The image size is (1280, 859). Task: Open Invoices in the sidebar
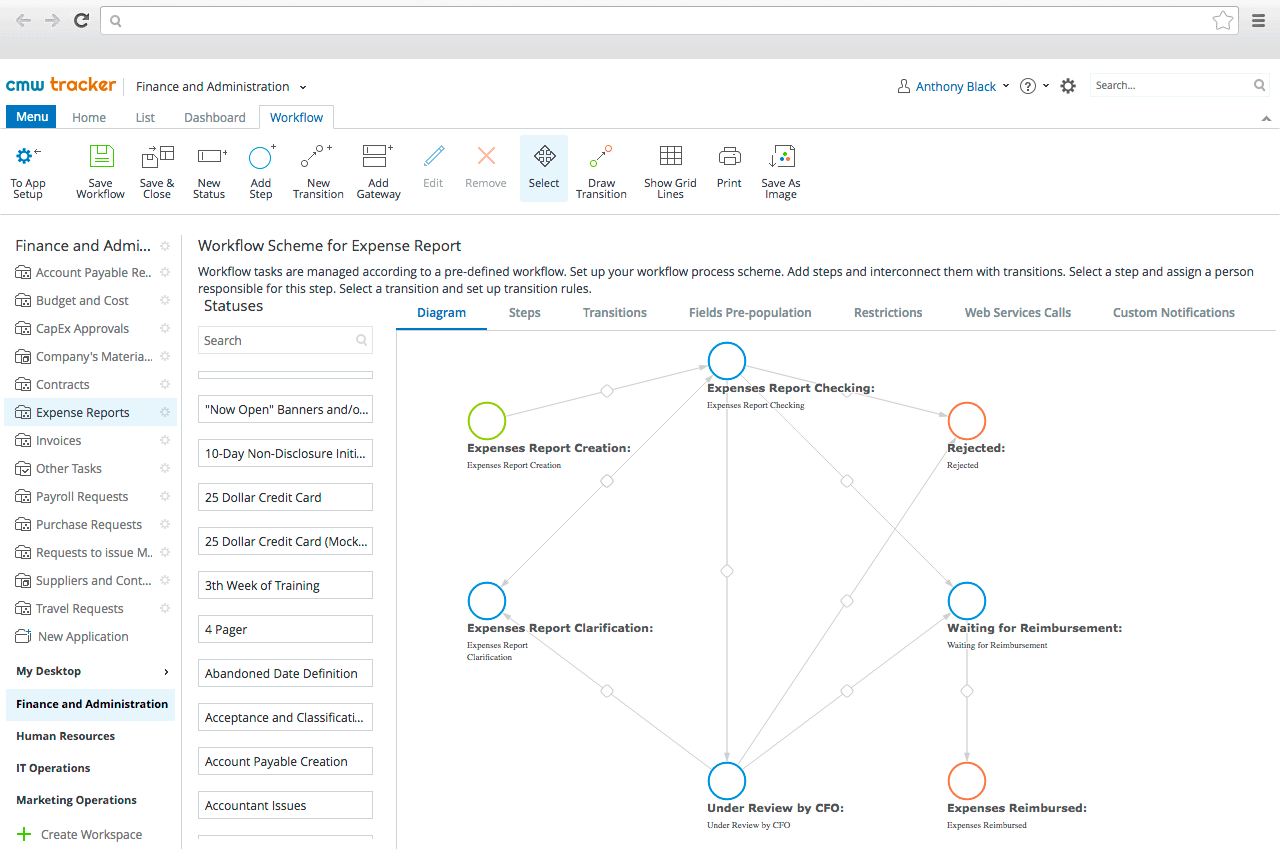59,440
